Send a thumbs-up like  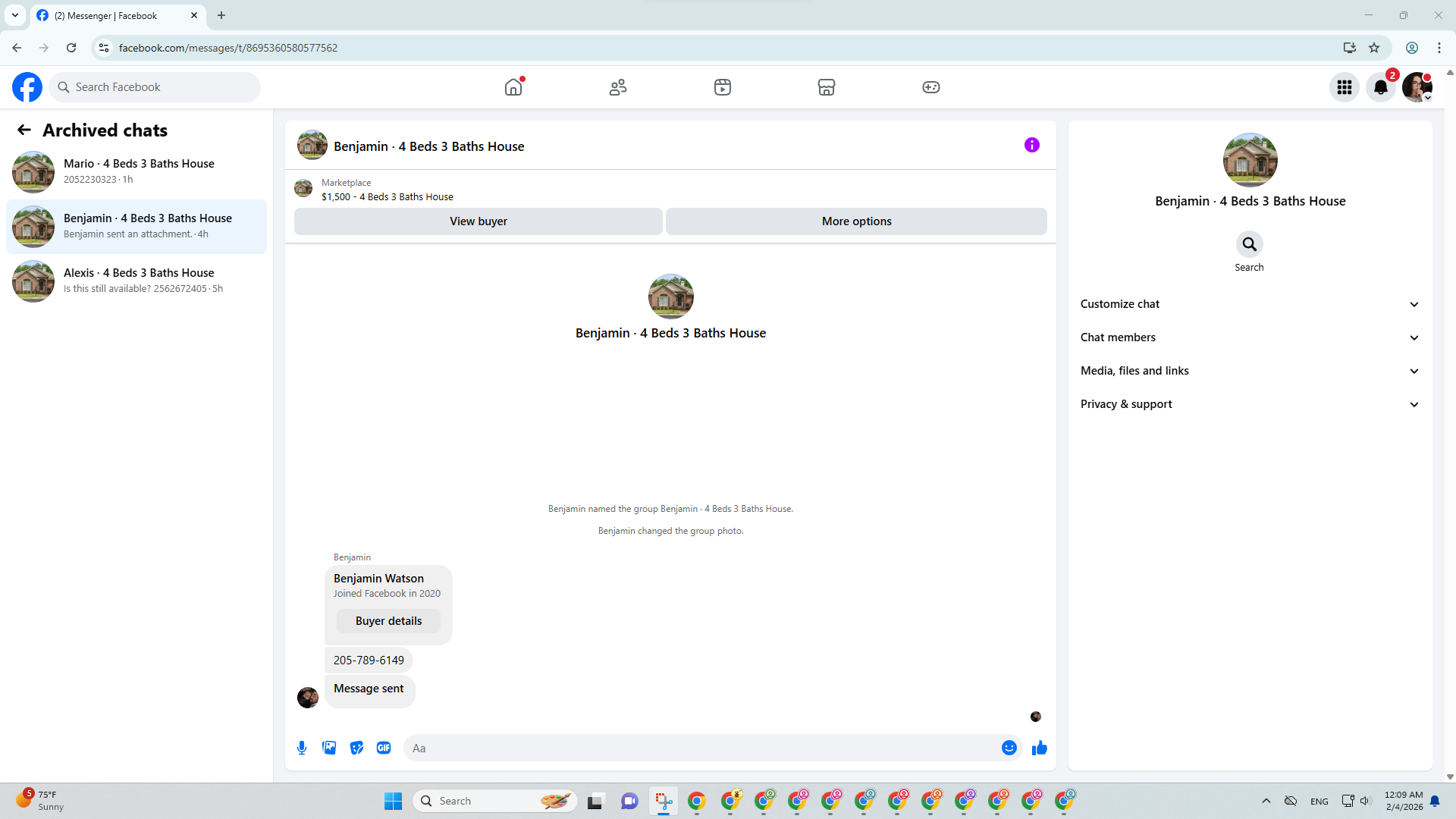pyautogui.click(x=1039, y=748)
